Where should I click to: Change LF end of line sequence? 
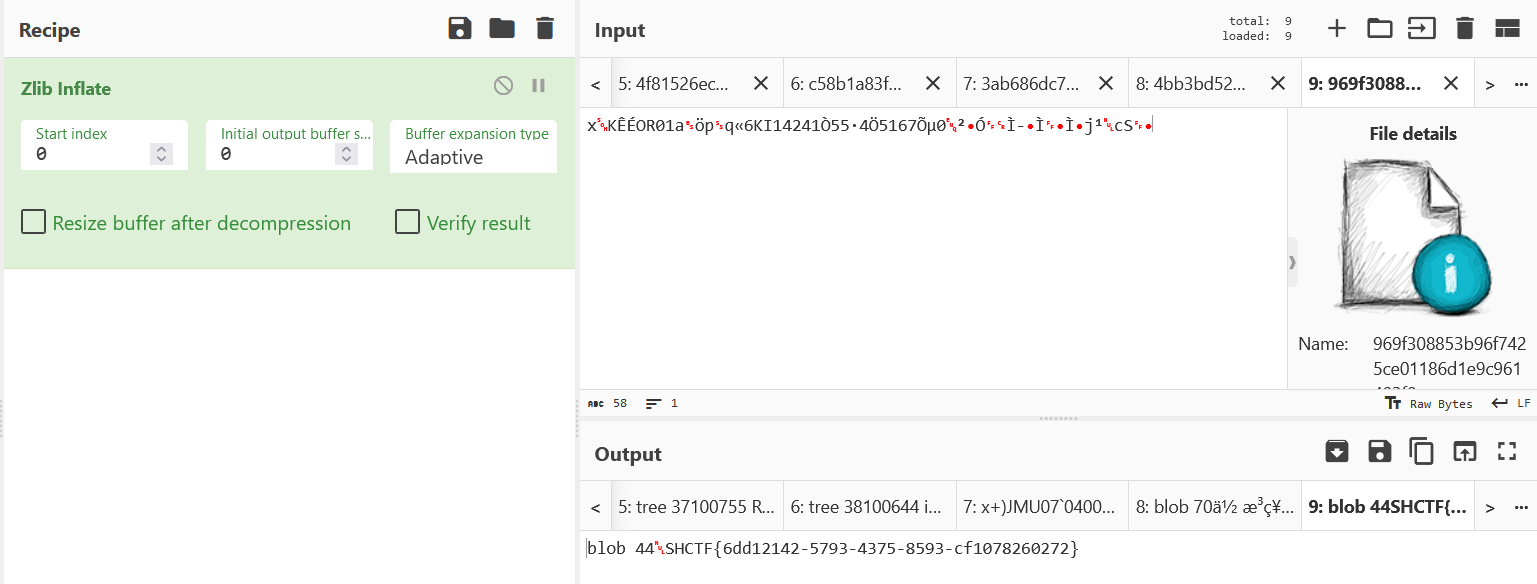point(1511,403)
